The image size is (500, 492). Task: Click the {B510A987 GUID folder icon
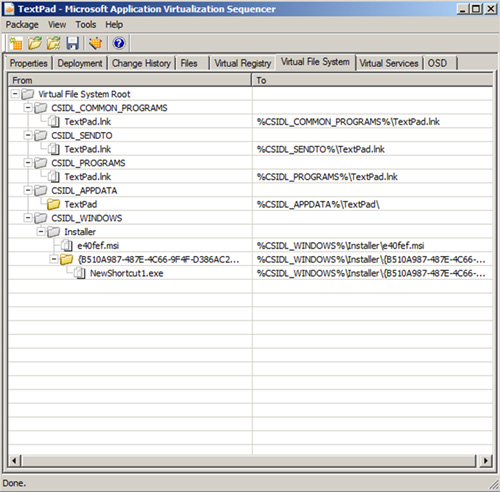pos(66,259)
